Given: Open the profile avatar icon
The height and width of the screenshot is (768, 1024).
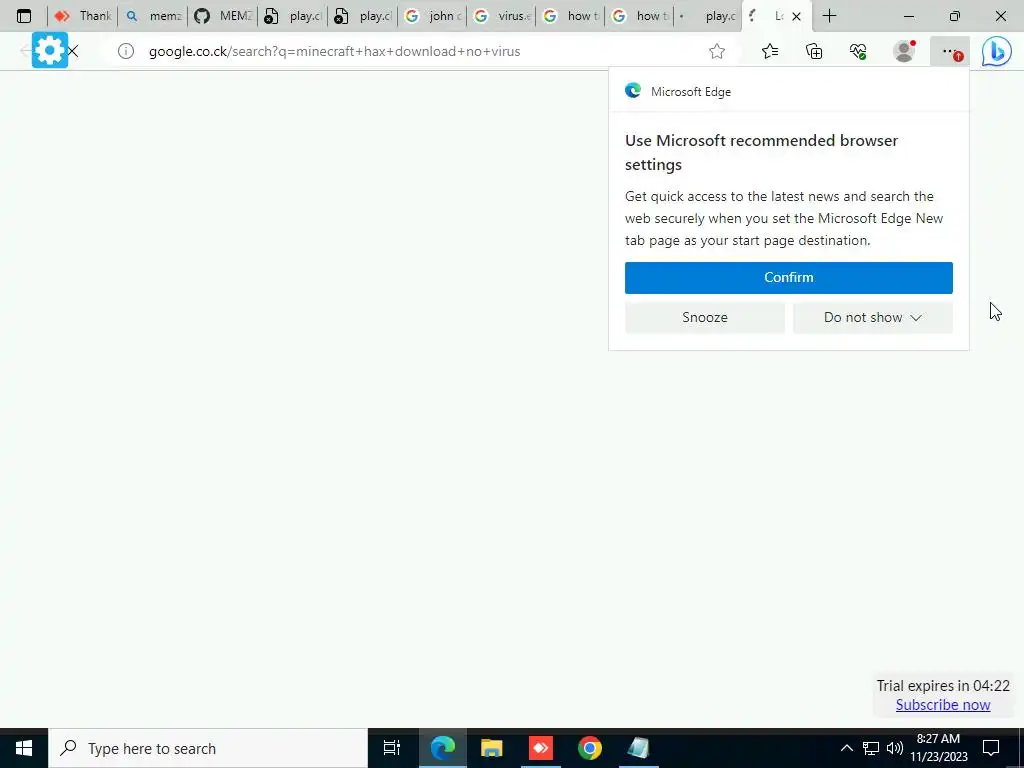Looking at the screenshot, I should [x=904, y=51].
